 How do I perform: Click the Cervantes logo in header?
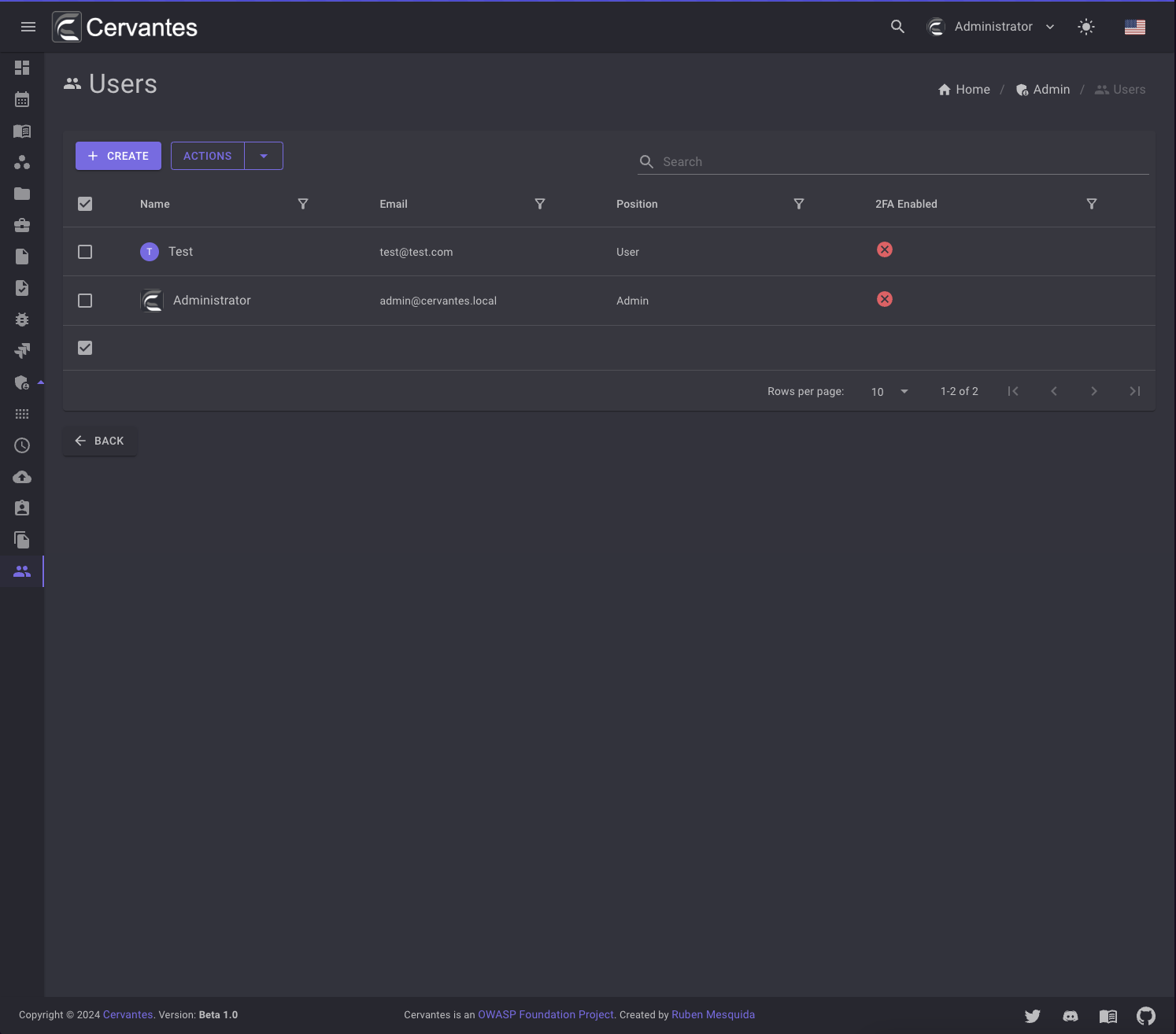click(125, 27)
